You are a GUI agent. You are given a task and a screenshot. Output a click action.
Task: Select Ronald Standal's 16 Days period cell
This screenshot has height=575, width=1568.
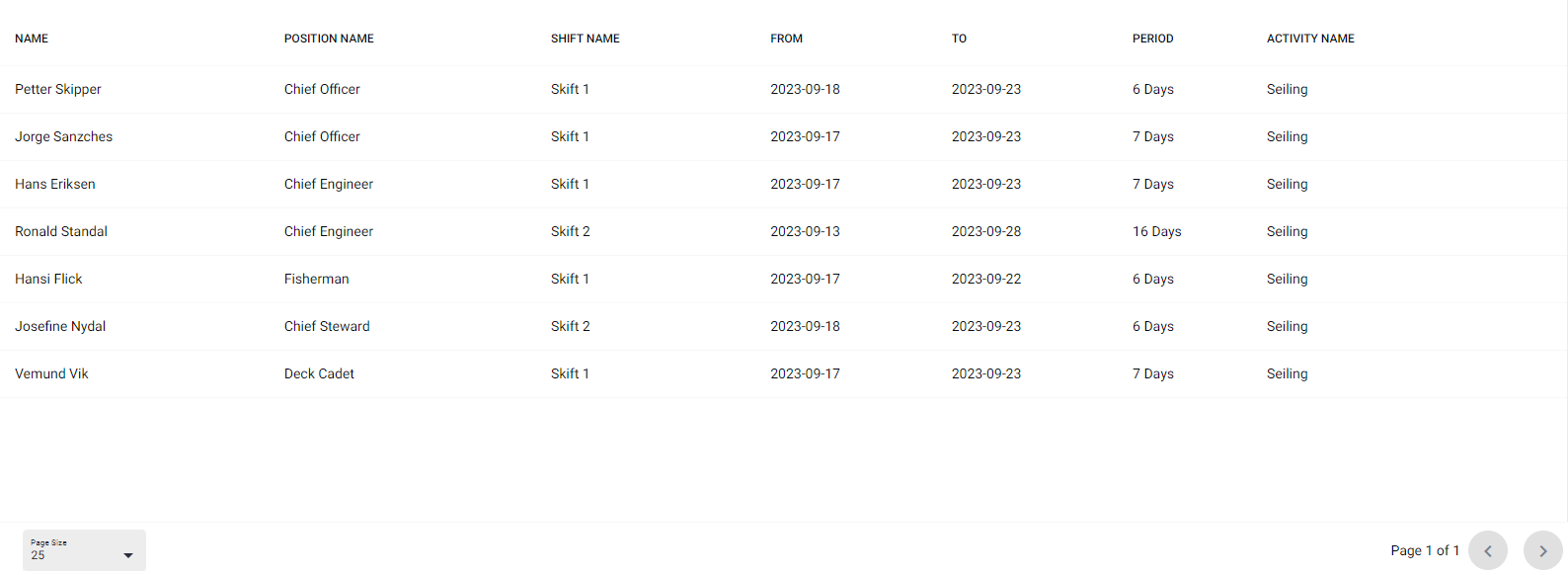click(1157, 231)
